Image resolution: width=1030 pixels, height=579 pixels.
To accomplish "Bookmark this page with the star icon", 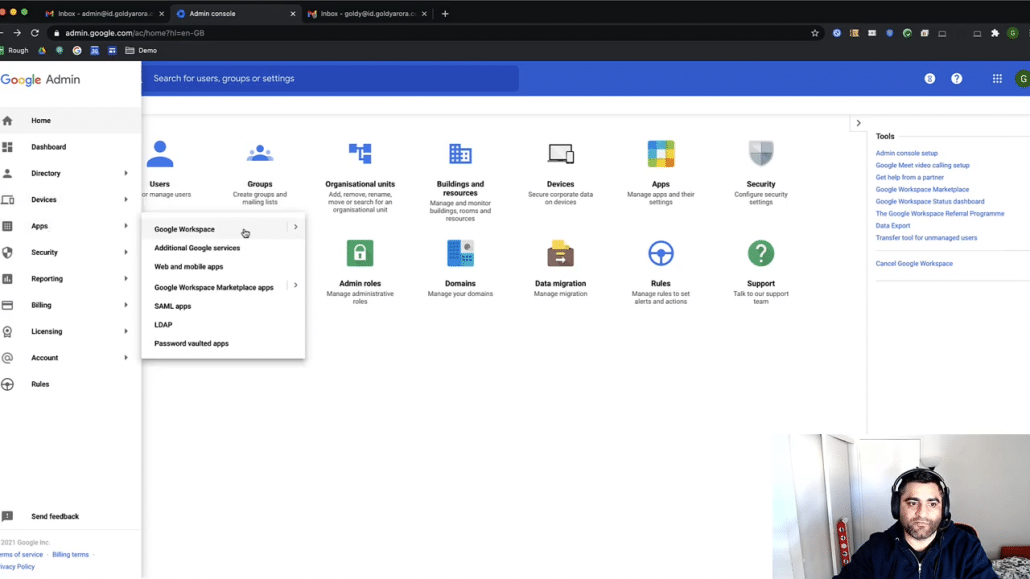I will pos(815,33).
